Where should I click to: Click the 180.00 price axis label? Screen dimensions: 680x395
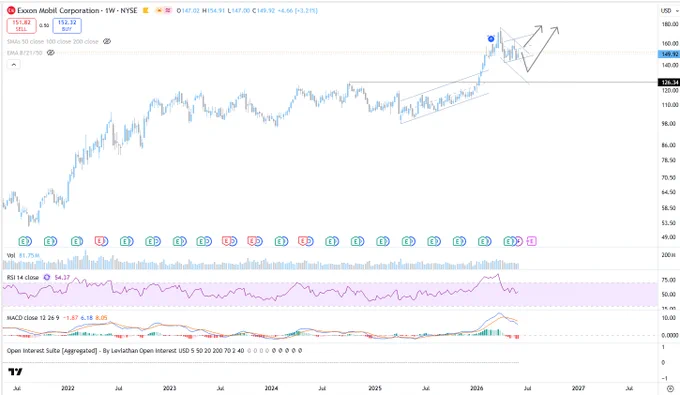[x=670, y=24]
